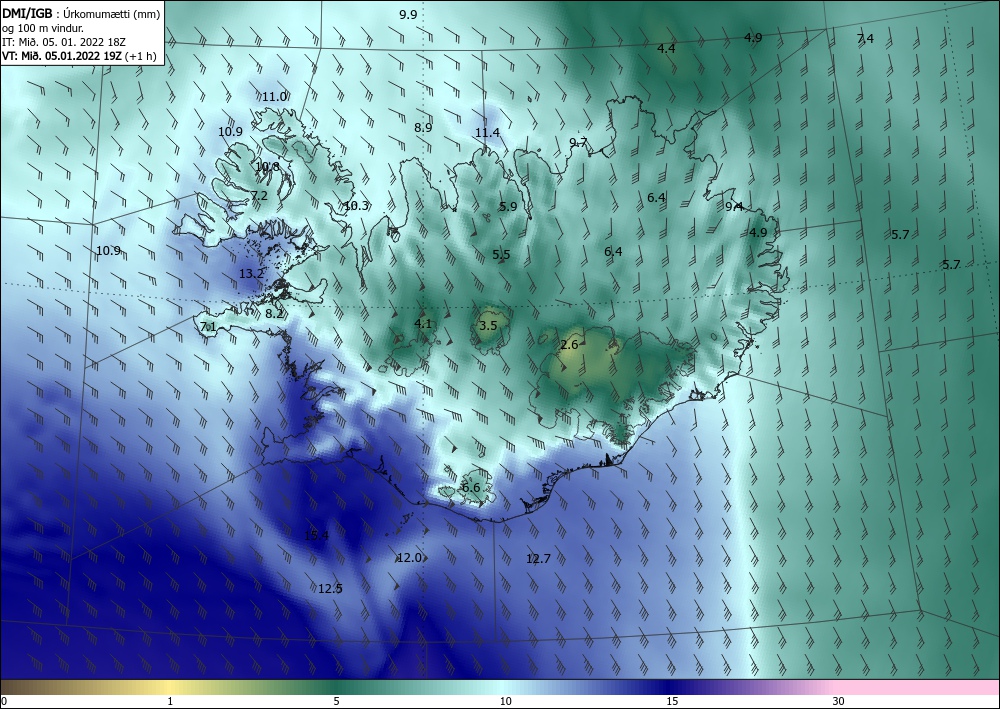Click the 10.3 value on the map

pyautogui.click(x=356, y=206)
